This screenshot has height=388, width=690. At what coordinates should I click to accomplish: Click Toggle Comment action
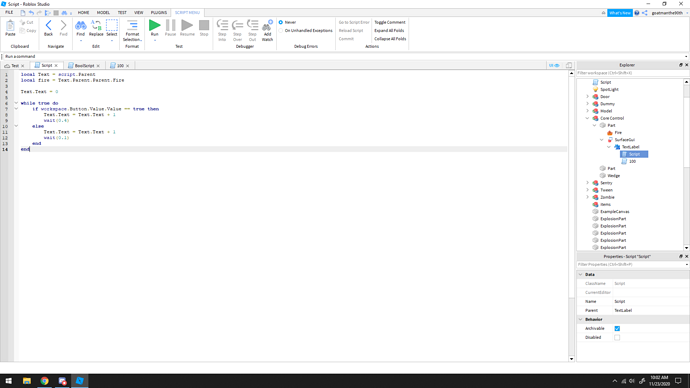point(390,22)
